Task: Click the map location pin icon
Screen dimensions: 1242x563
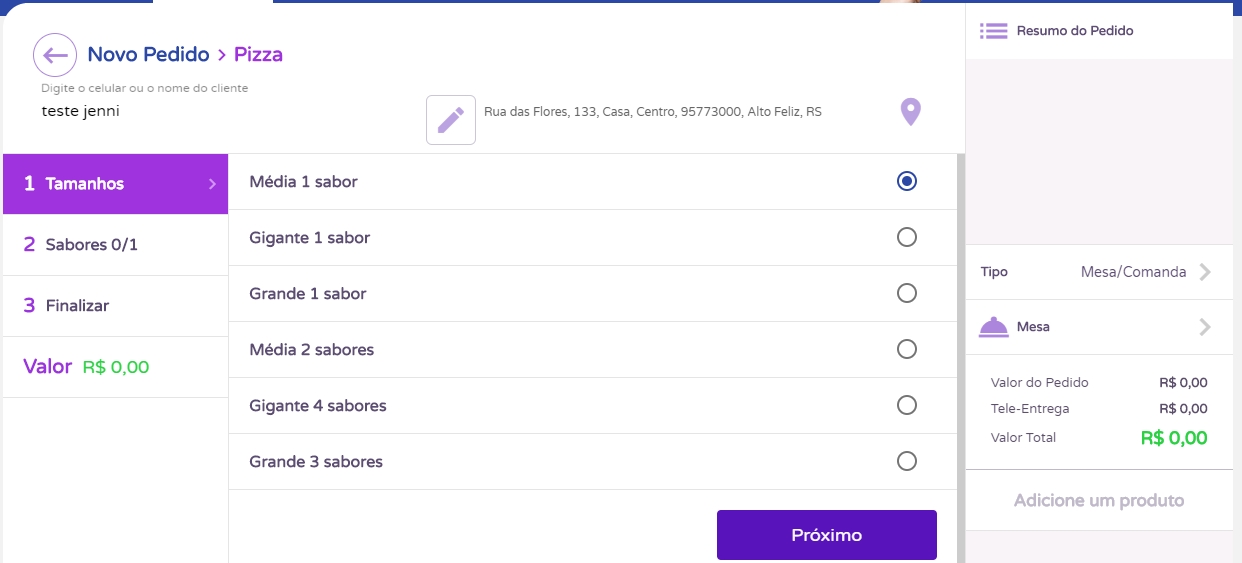Action: point(910,112)
